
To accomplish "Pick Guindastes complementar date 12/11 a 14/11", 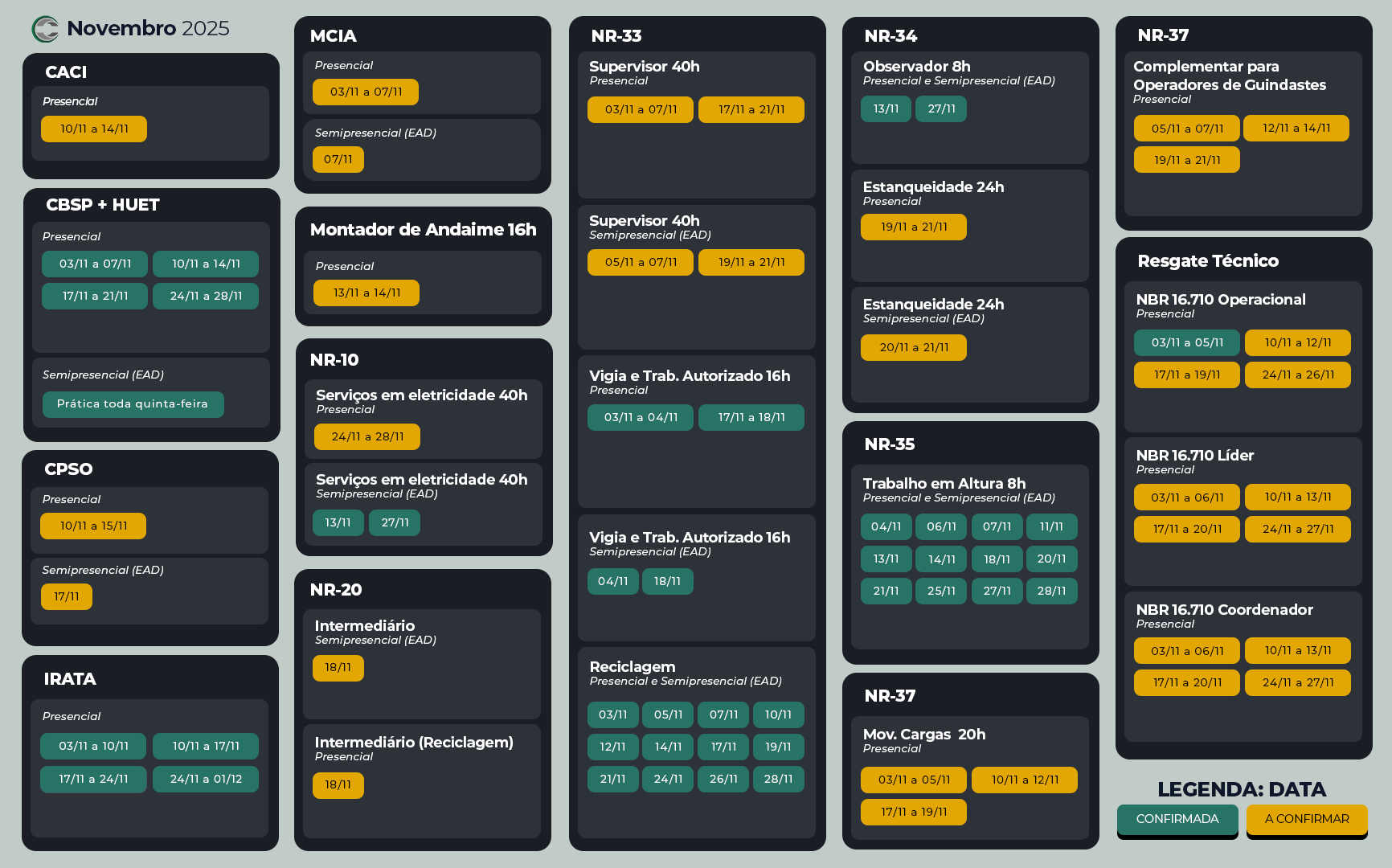I will [1296, 128].
